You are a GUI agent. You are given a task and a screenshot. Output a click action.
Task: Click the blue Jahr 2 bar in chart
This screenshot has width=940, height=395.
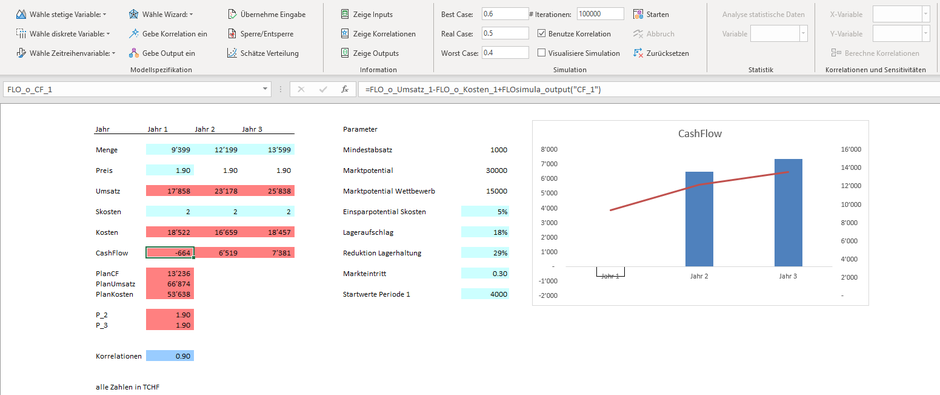[699, 219]
